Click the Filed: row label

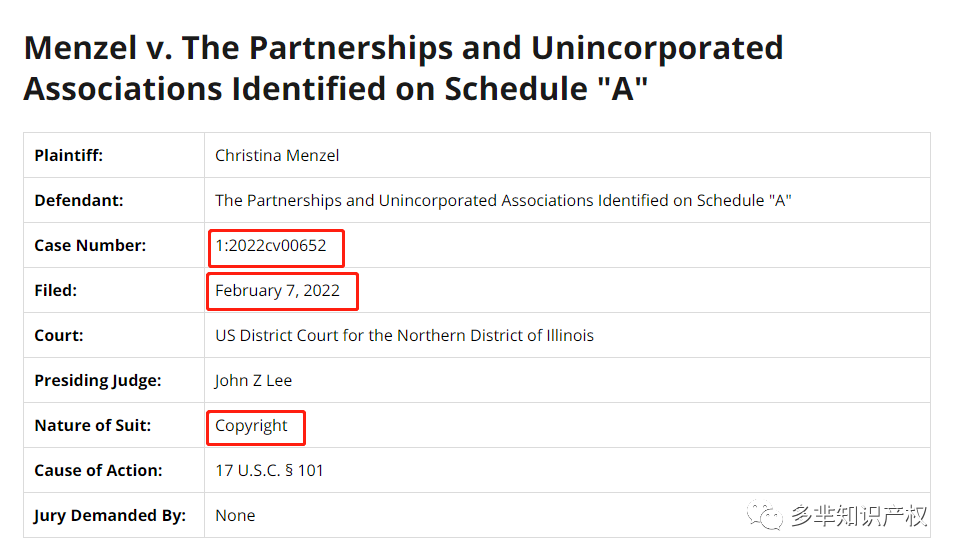pos(56,291)
